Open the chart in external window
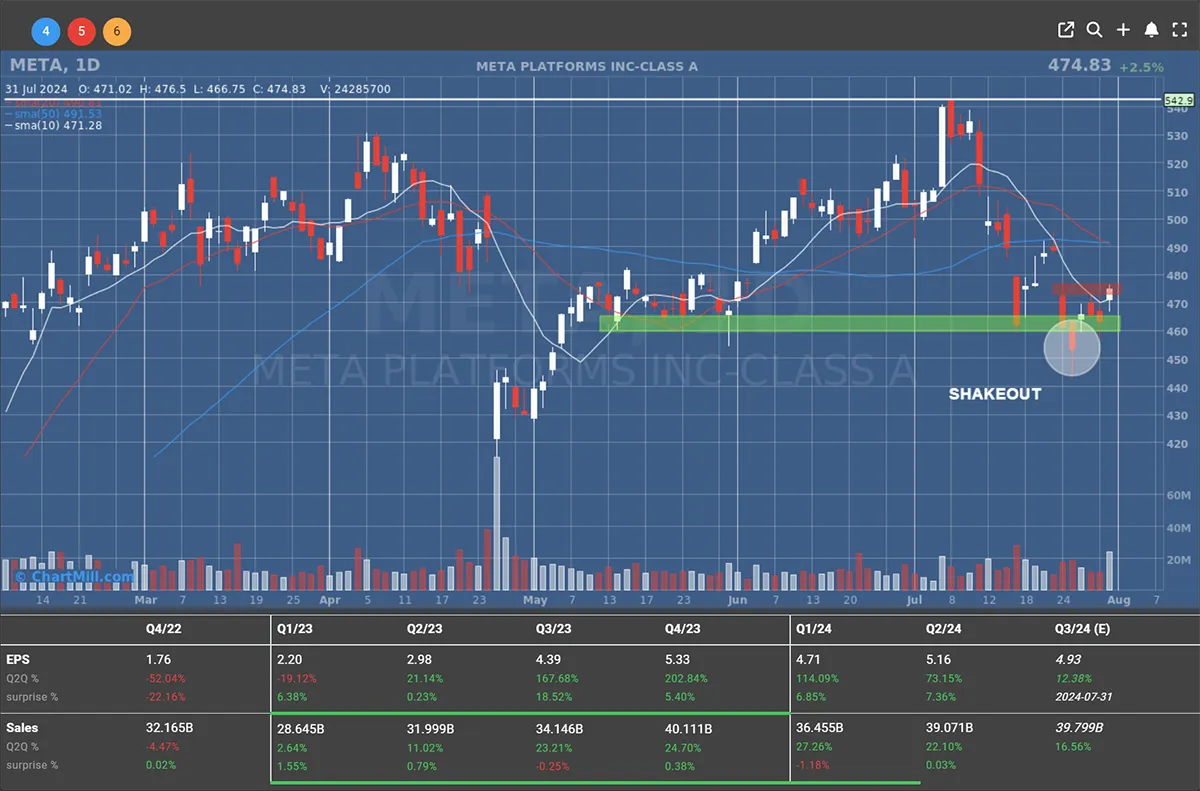 (1066, 29)
